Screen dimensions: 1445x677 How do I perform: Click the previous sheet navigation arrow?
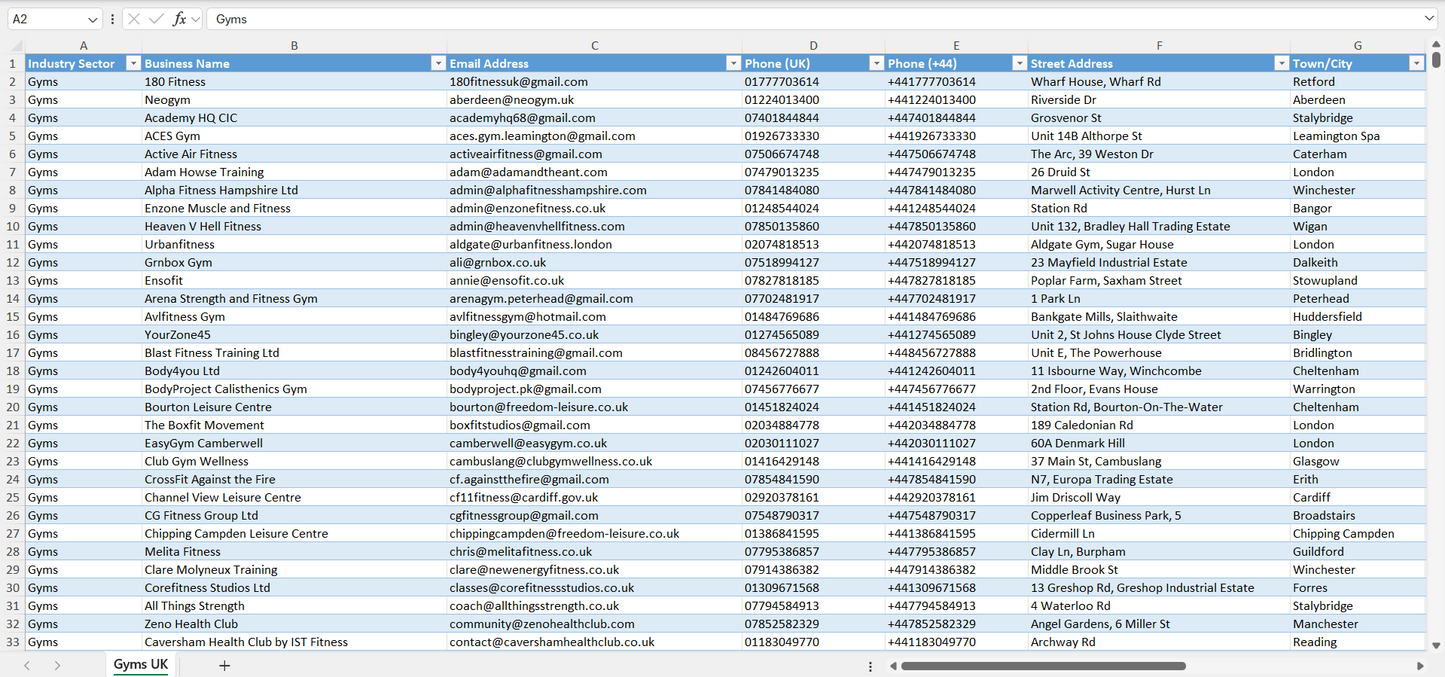click(27, 665)
